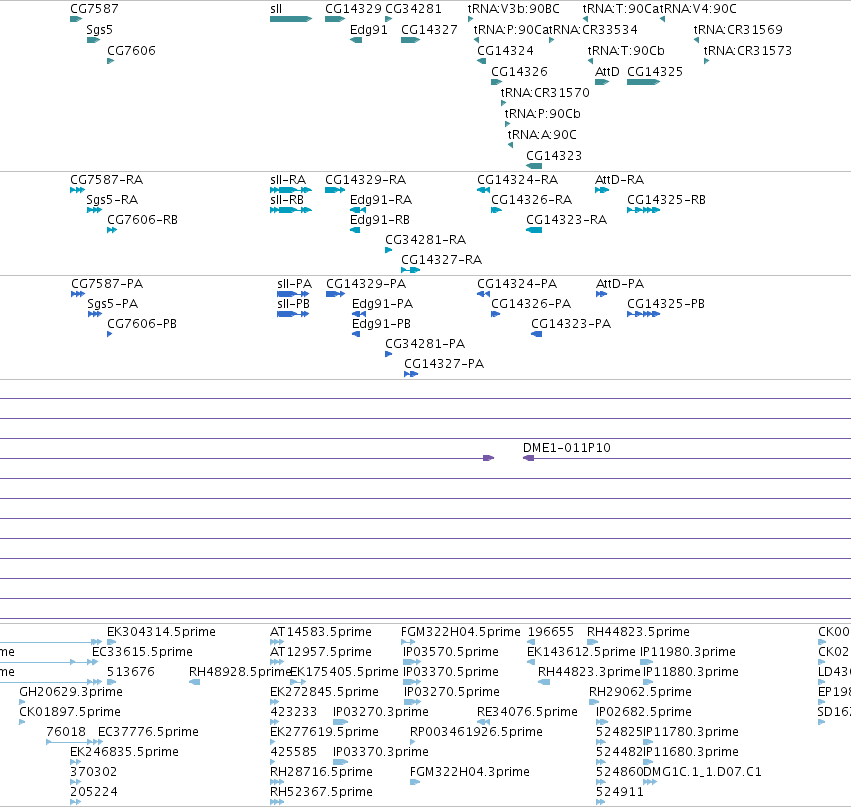Click the CG14323-PA protein label

(571, 324)
